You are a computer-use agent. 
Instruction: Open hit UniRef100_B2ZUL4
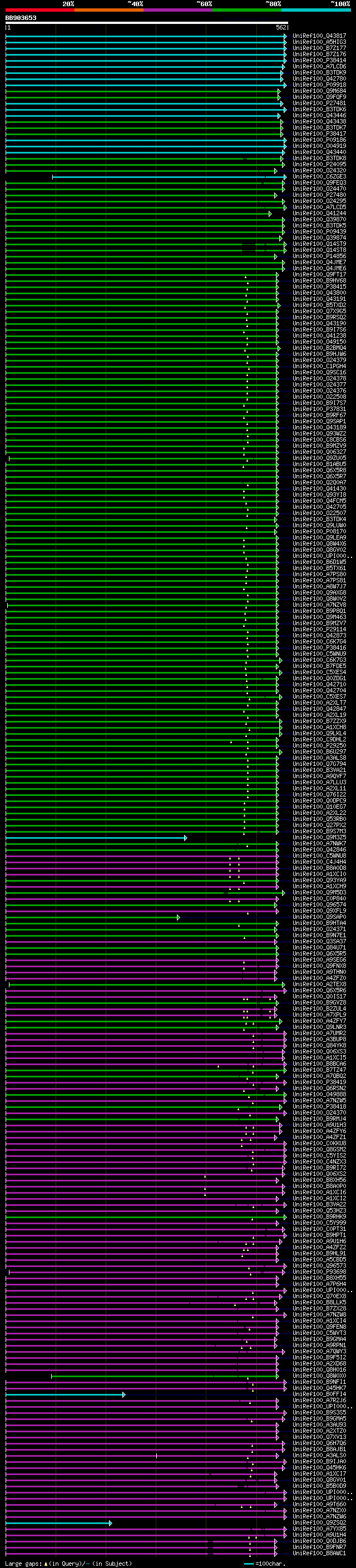(x=319, y=1008)
